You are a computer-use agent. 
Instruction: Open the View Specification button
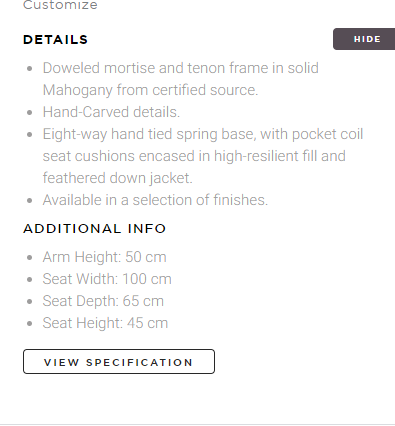119,362
